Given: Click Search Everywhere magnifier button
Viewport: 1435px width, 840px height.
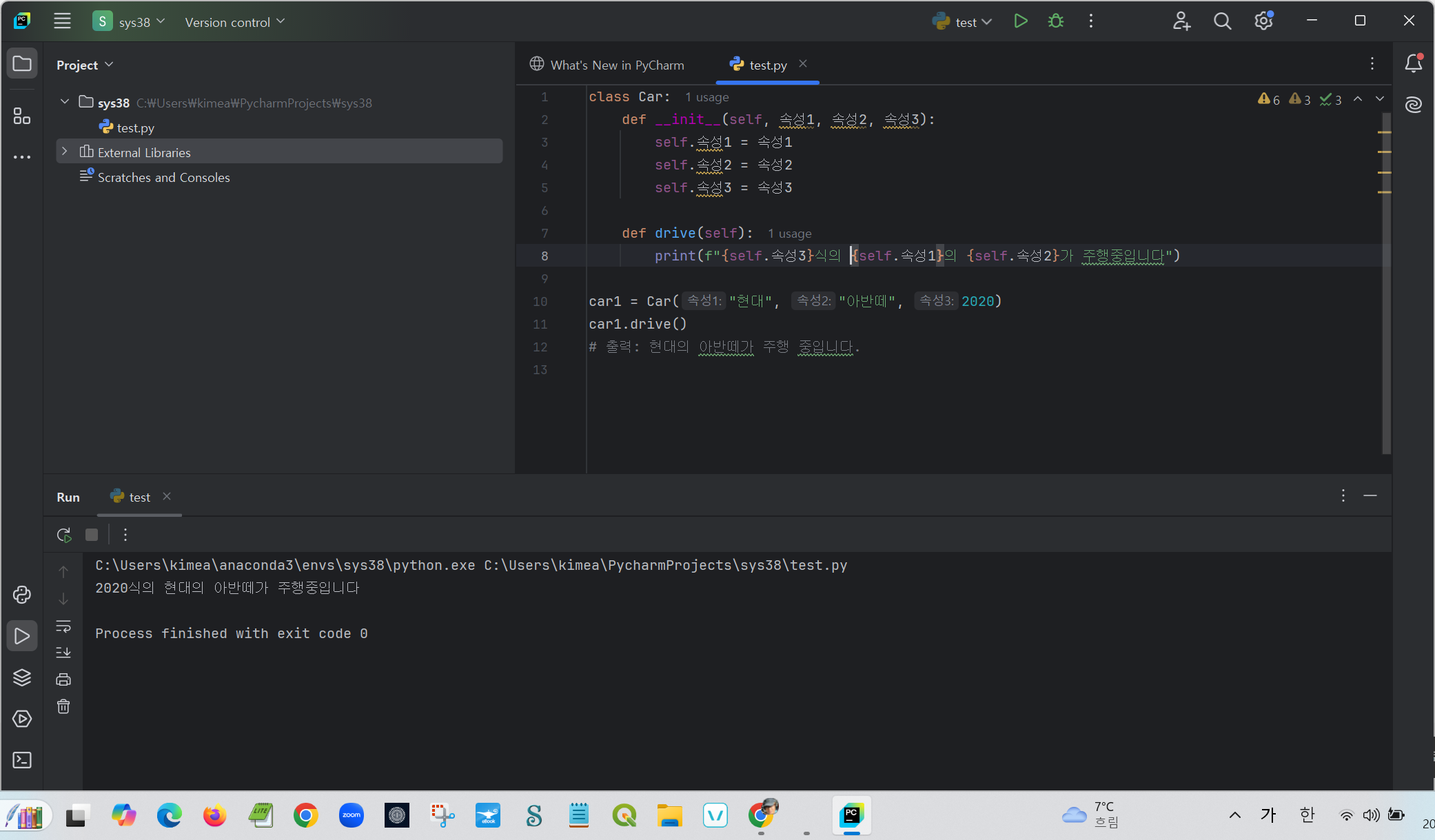Looking at the screenshot, I should (1222, 21).
